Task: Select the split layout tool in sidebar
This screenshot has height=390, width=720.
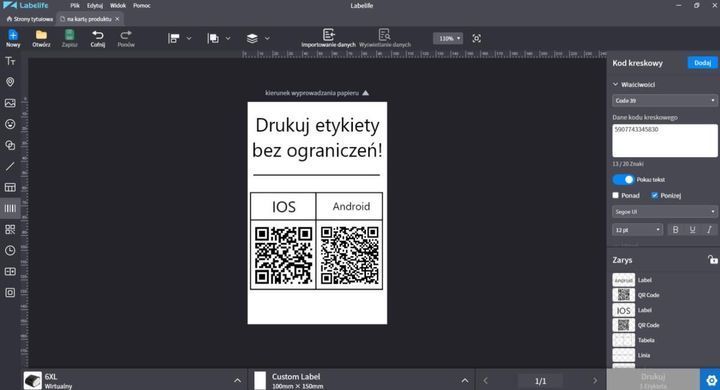Action: click(10, 271)
